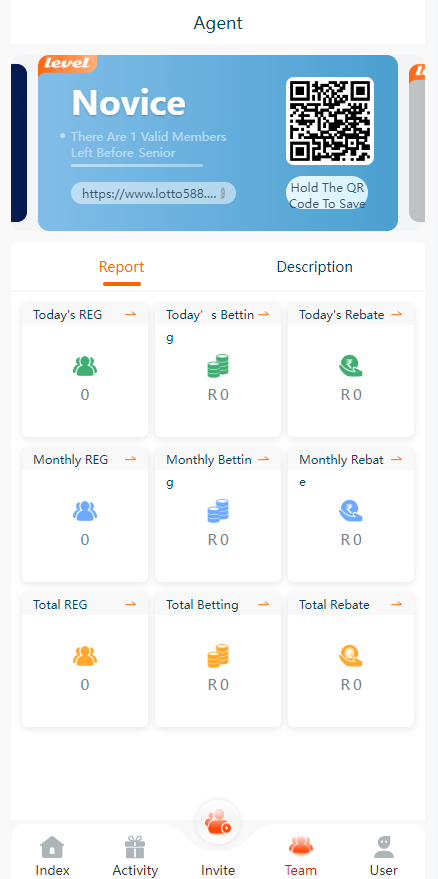Tap the center Invite icon
Viewport: 438px width, 879px height.
pyautogui.click(x=218, y=823)
